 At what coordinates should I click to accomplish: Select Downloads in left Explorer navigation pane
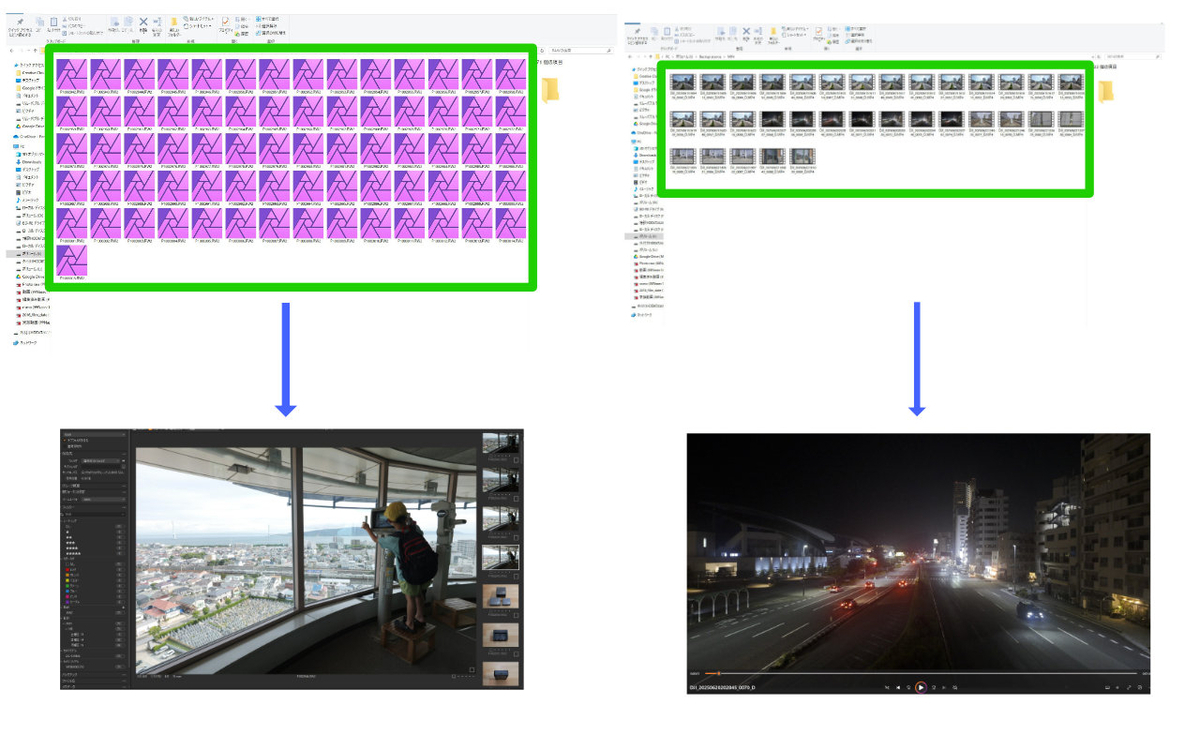pos(29,162)
